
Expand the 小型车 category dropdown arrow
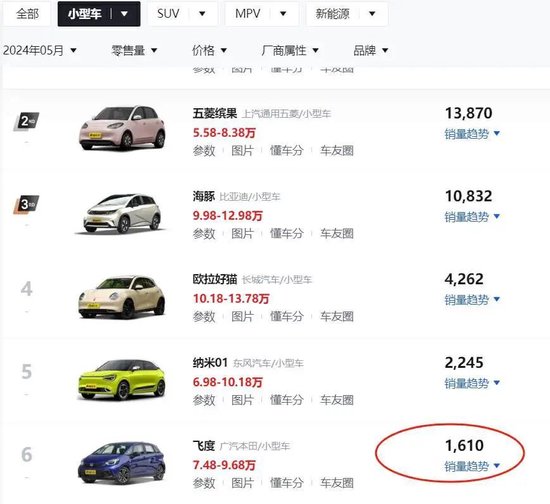(x=124, y=14)
